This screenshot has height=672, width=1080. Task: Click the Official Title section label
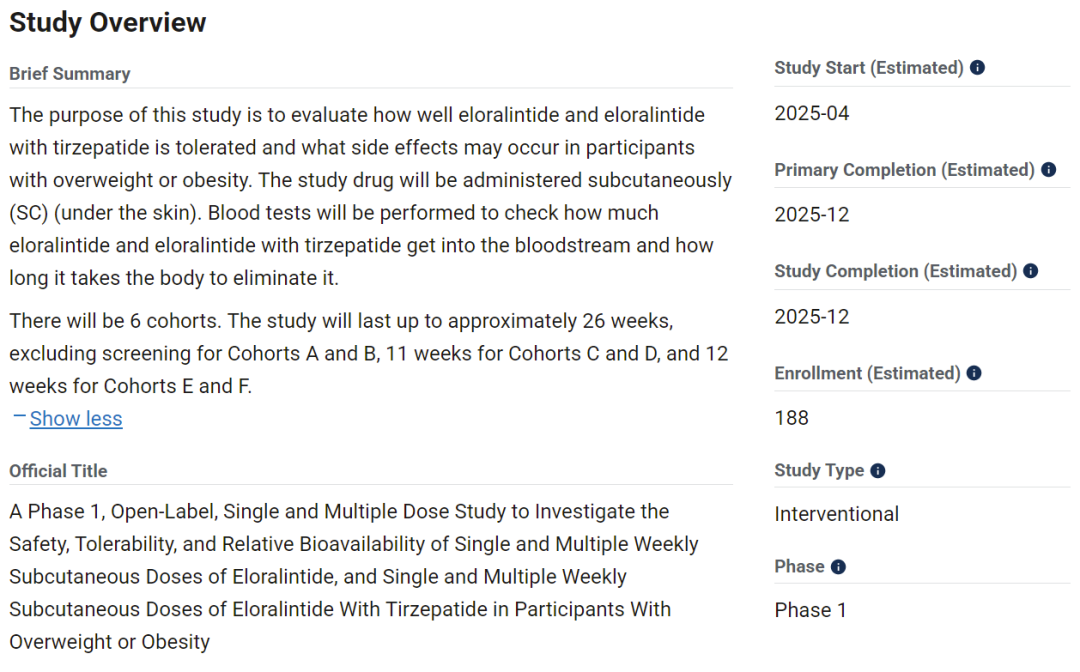coord(58,471)
